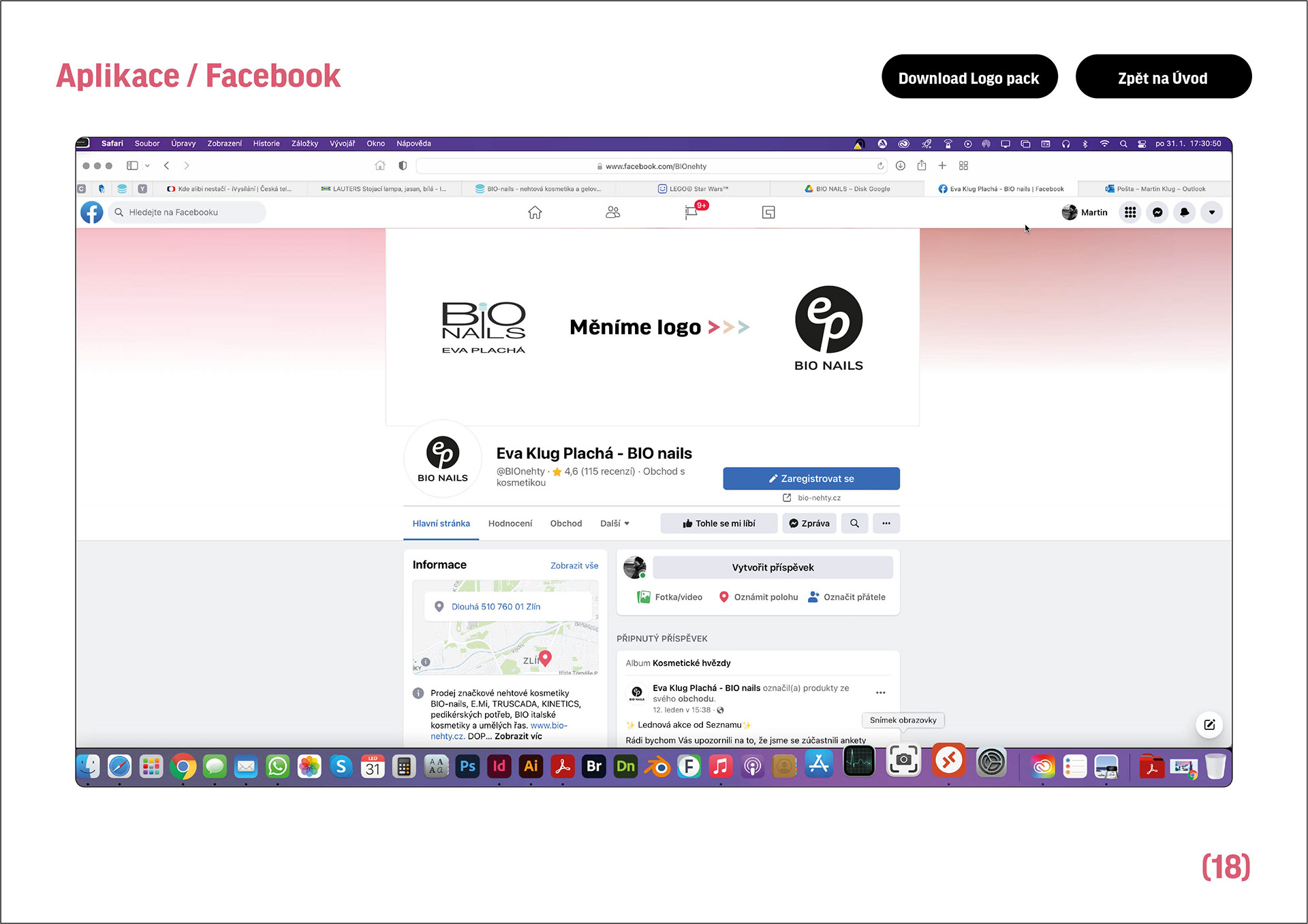Click the Zaregistrovat se button
This screenshot has width=1308, height=924.
[x=811, y=479]
